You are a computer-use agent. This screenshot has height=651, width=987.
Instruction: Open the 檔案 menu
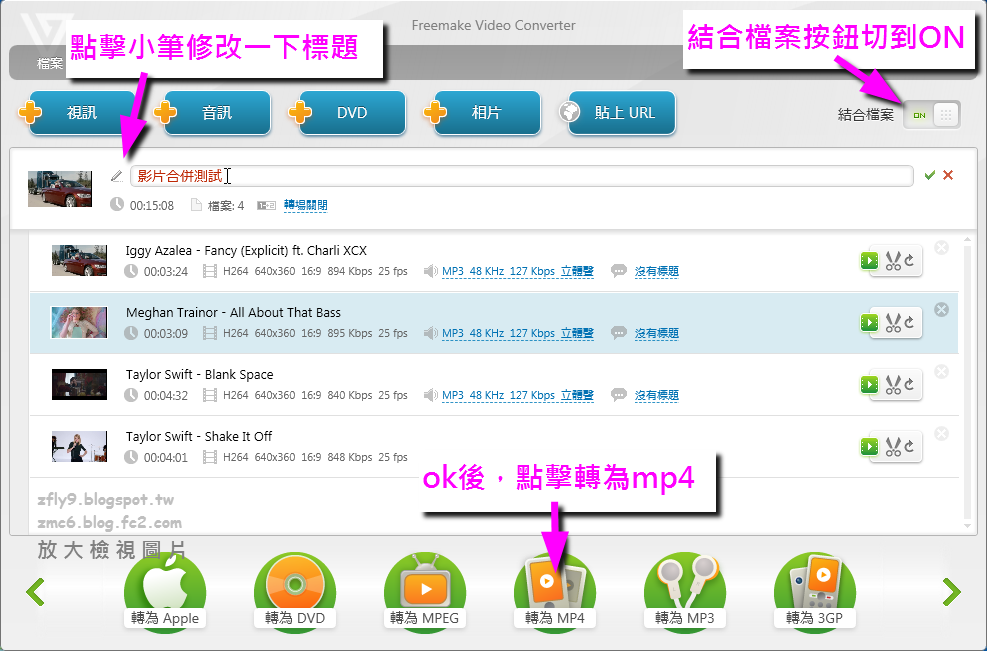tap(50, 63)
